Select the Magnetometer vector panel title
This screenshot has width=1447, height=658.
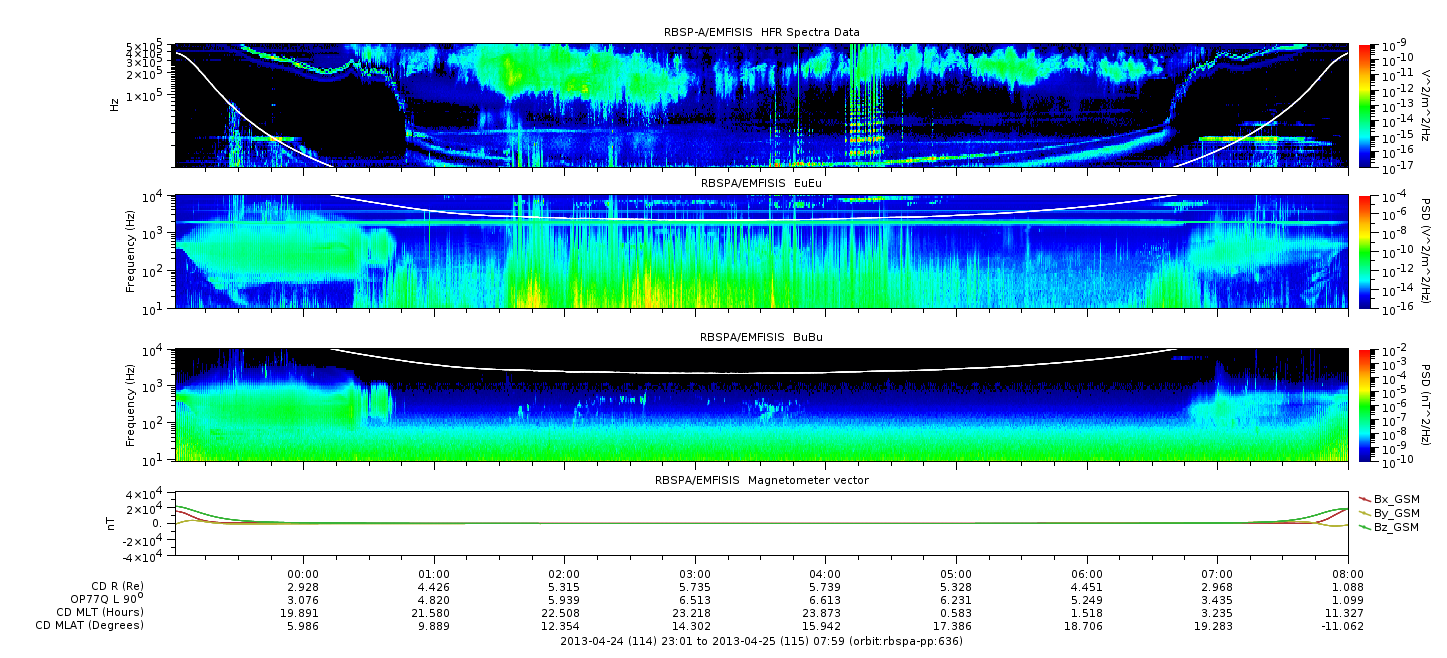click(761, 480)
